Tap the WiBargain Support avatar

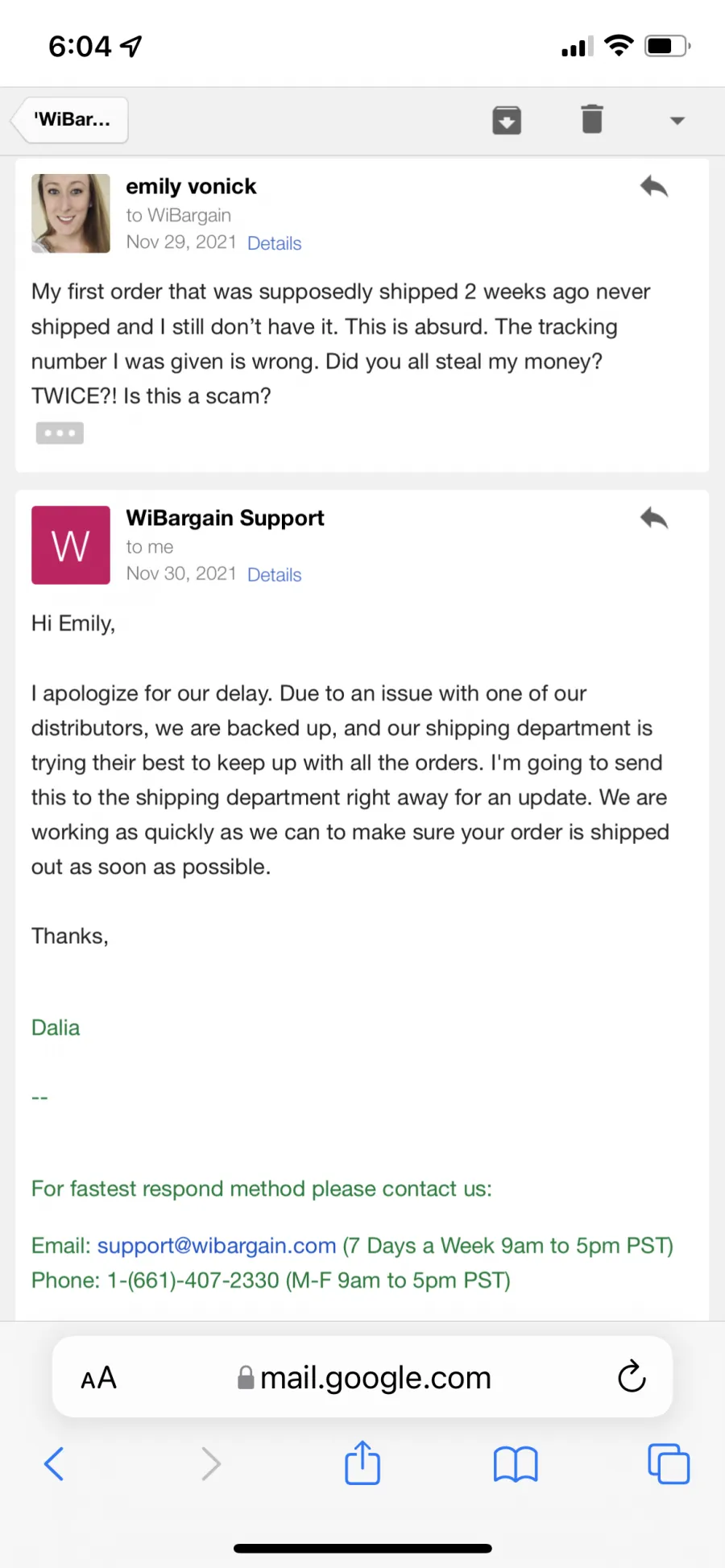pos(71,545)
